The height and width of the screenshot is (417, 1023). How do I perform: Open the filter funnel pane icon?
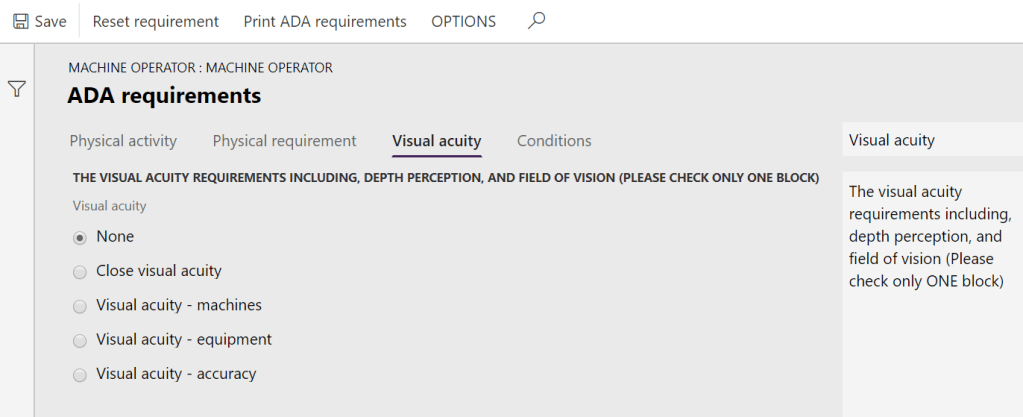17,89
